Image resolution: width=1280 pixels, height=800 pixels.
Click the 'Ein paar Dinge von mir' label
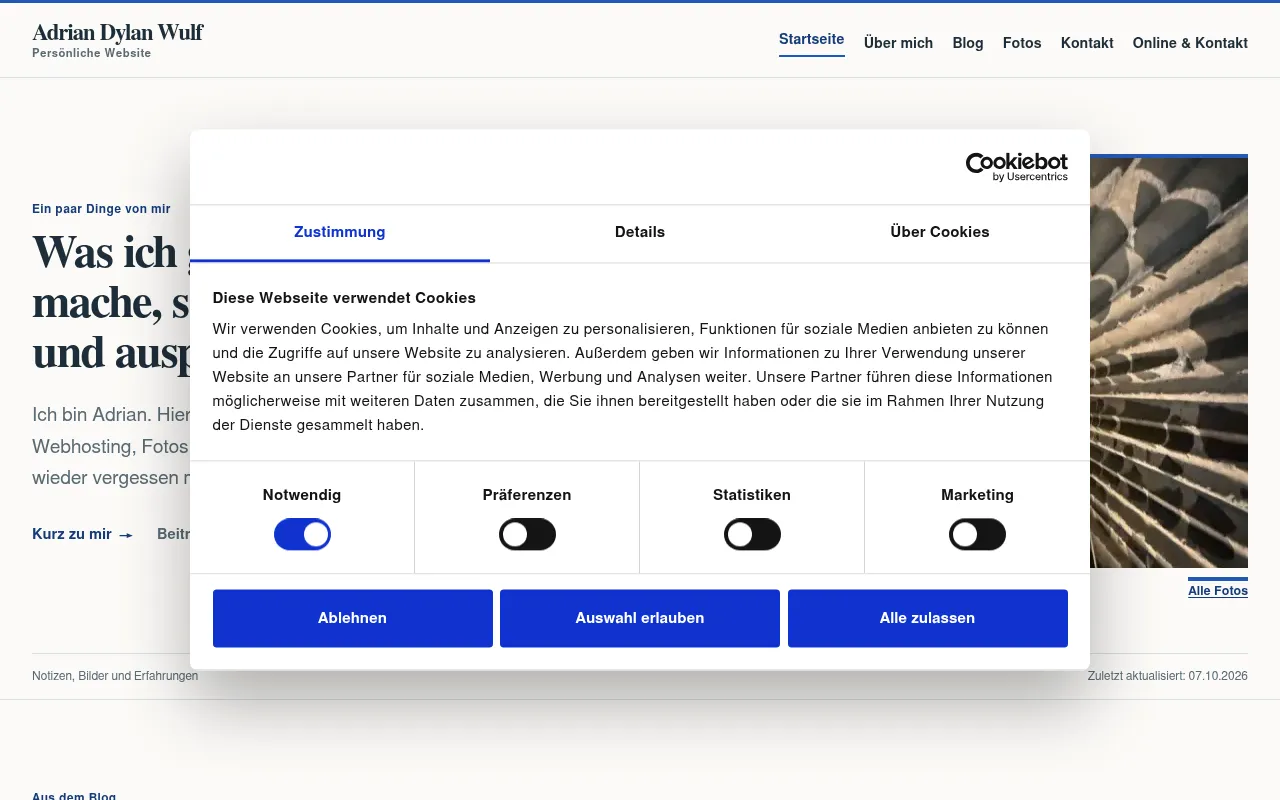tap(101, 209)
